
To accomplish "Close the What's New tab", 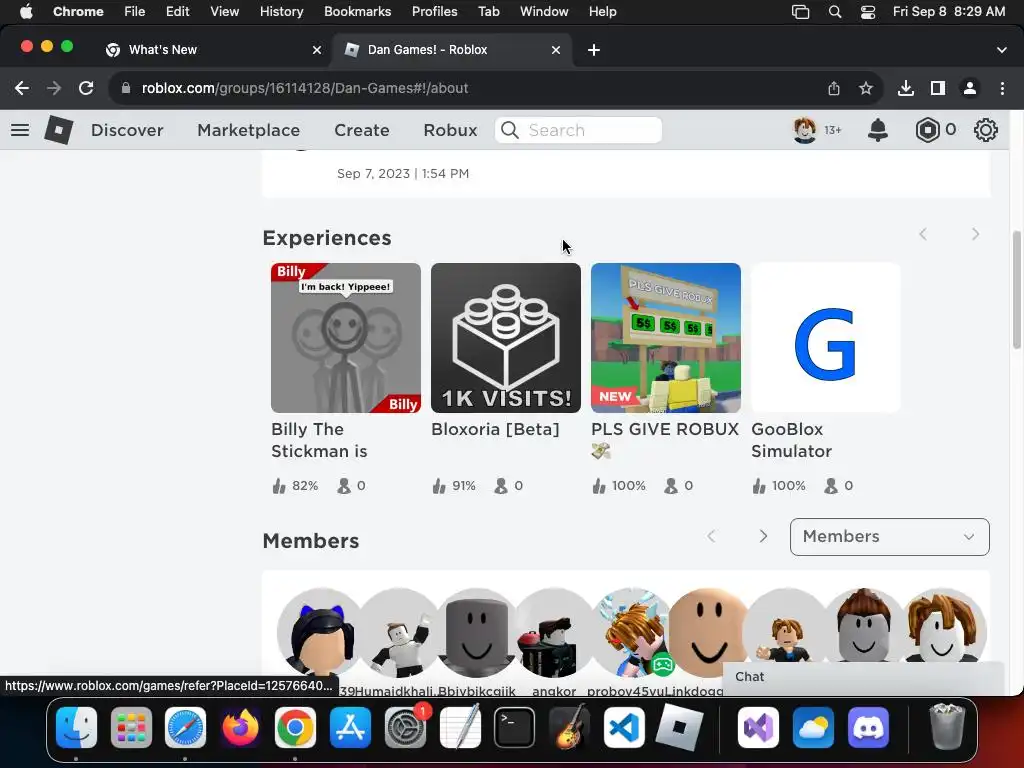I will click(x=317, y=50).
